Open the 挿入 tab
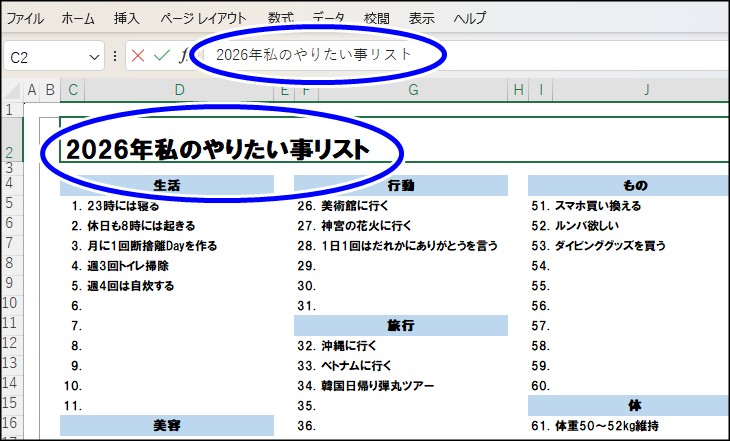This screenshot has width=730, height=441. (x=127, y=19)
